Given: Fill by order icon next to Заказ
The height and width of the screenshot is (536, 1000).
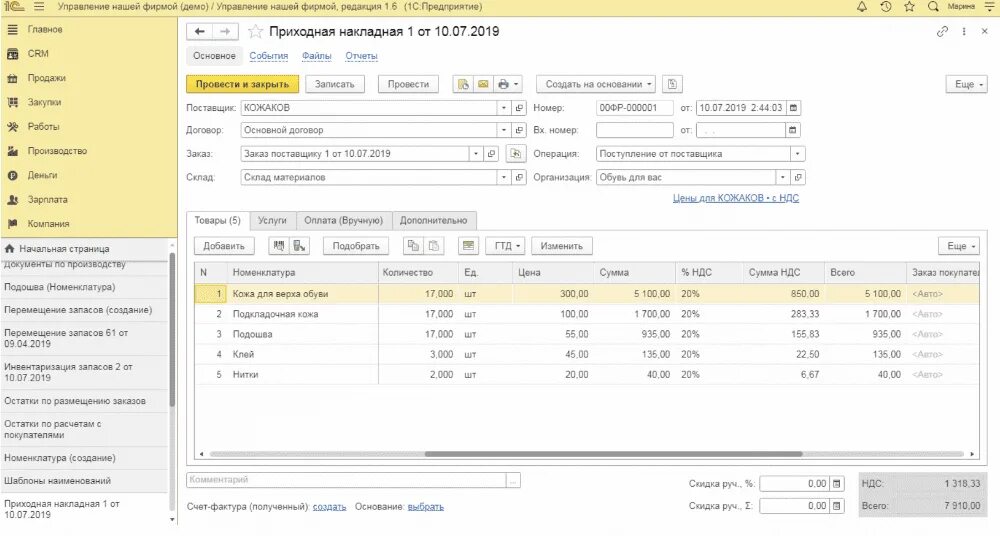Looking at the screenshot, I should coord(515,154).
